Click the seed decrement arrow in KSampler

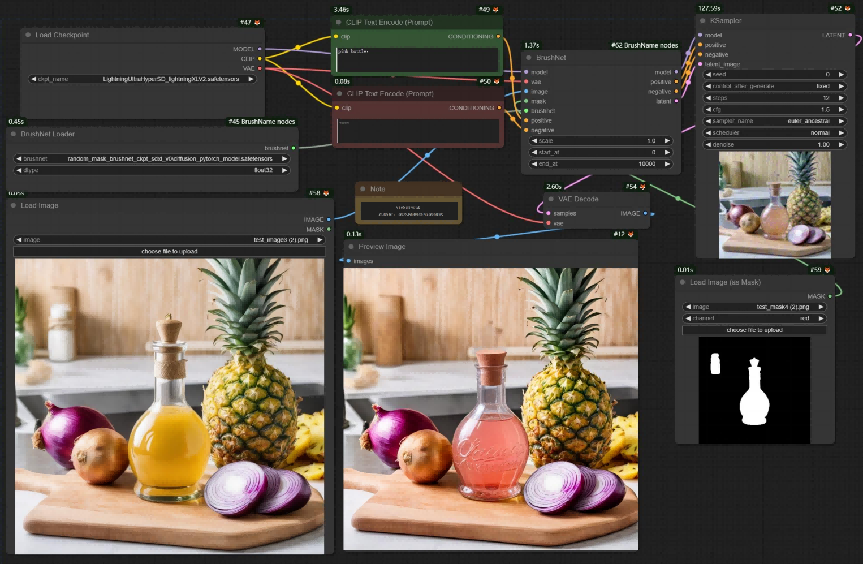coord(708,74)
